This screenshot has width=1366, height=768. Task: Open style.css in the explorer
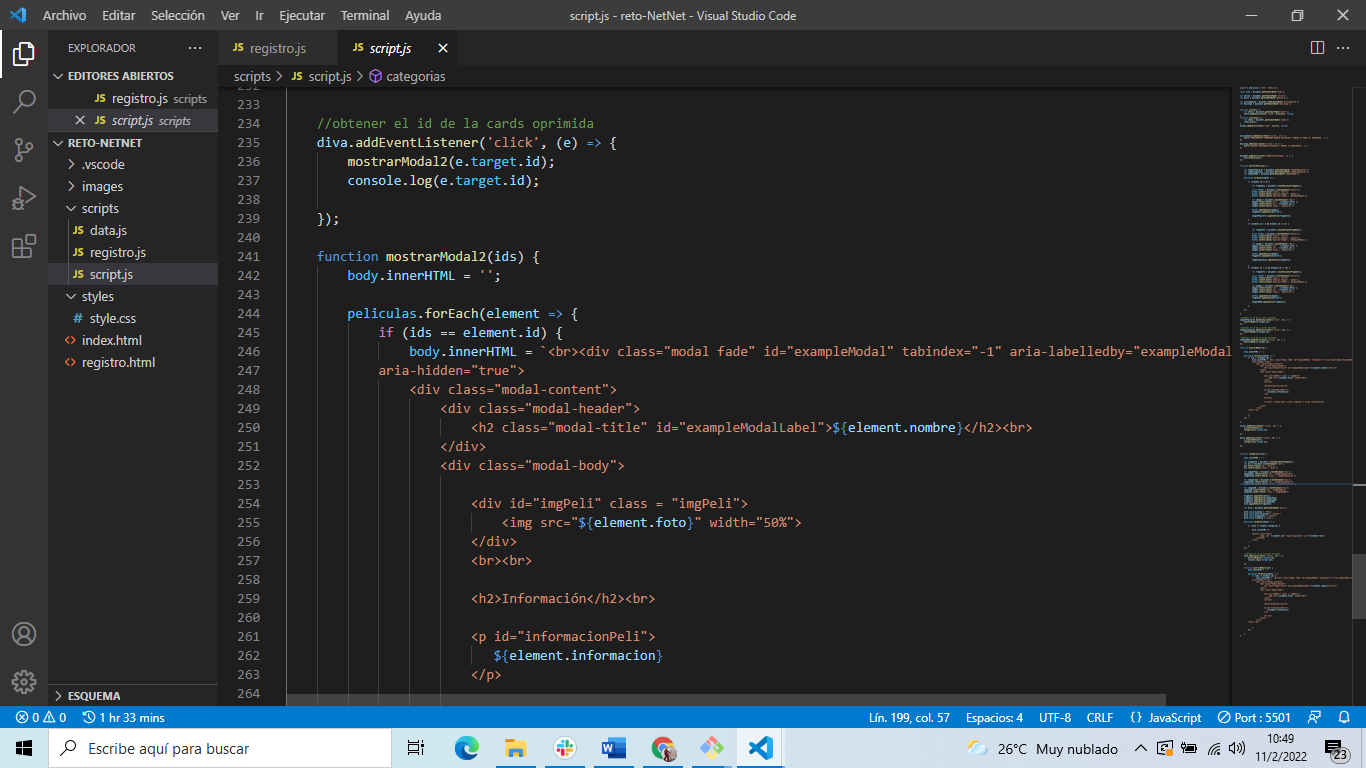(x=133, y=318)
